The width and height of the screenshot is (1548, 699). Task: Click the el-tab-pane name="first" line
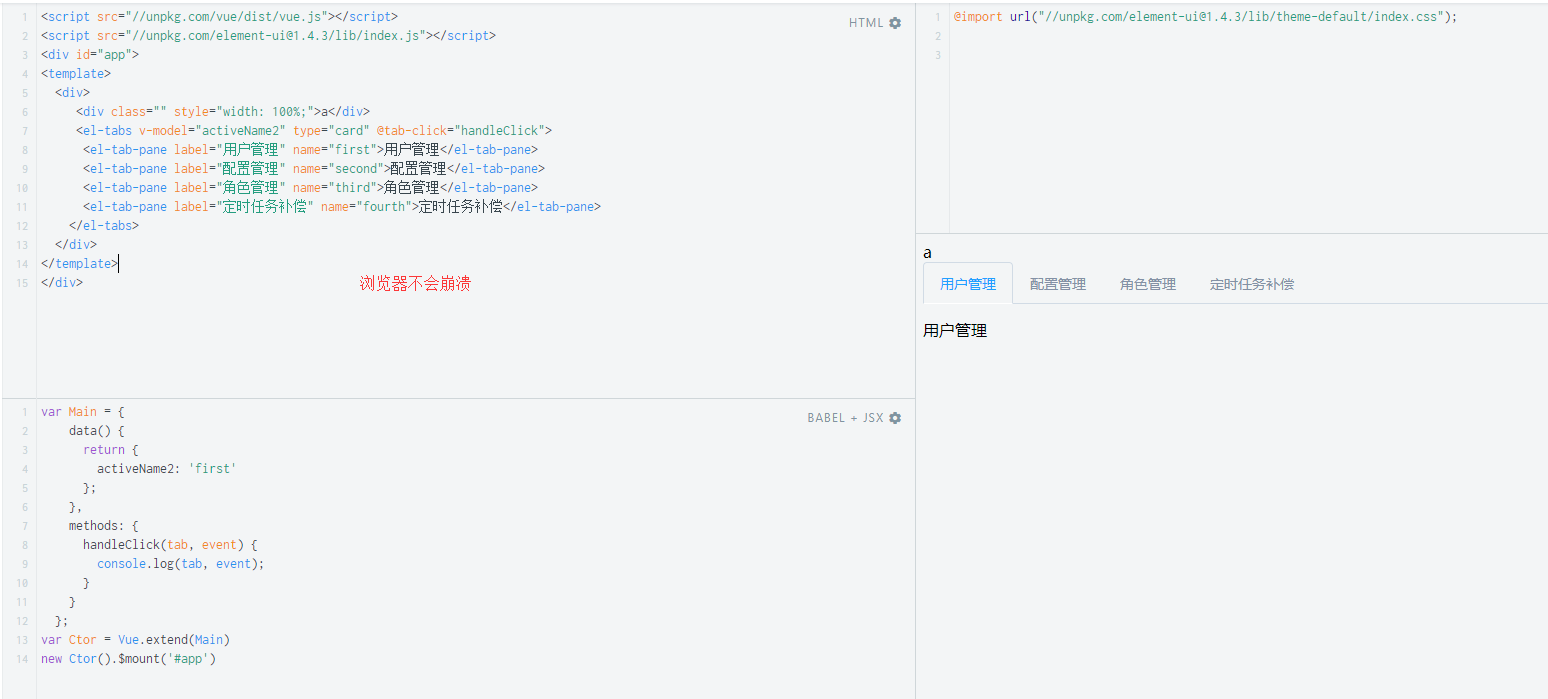311,150
